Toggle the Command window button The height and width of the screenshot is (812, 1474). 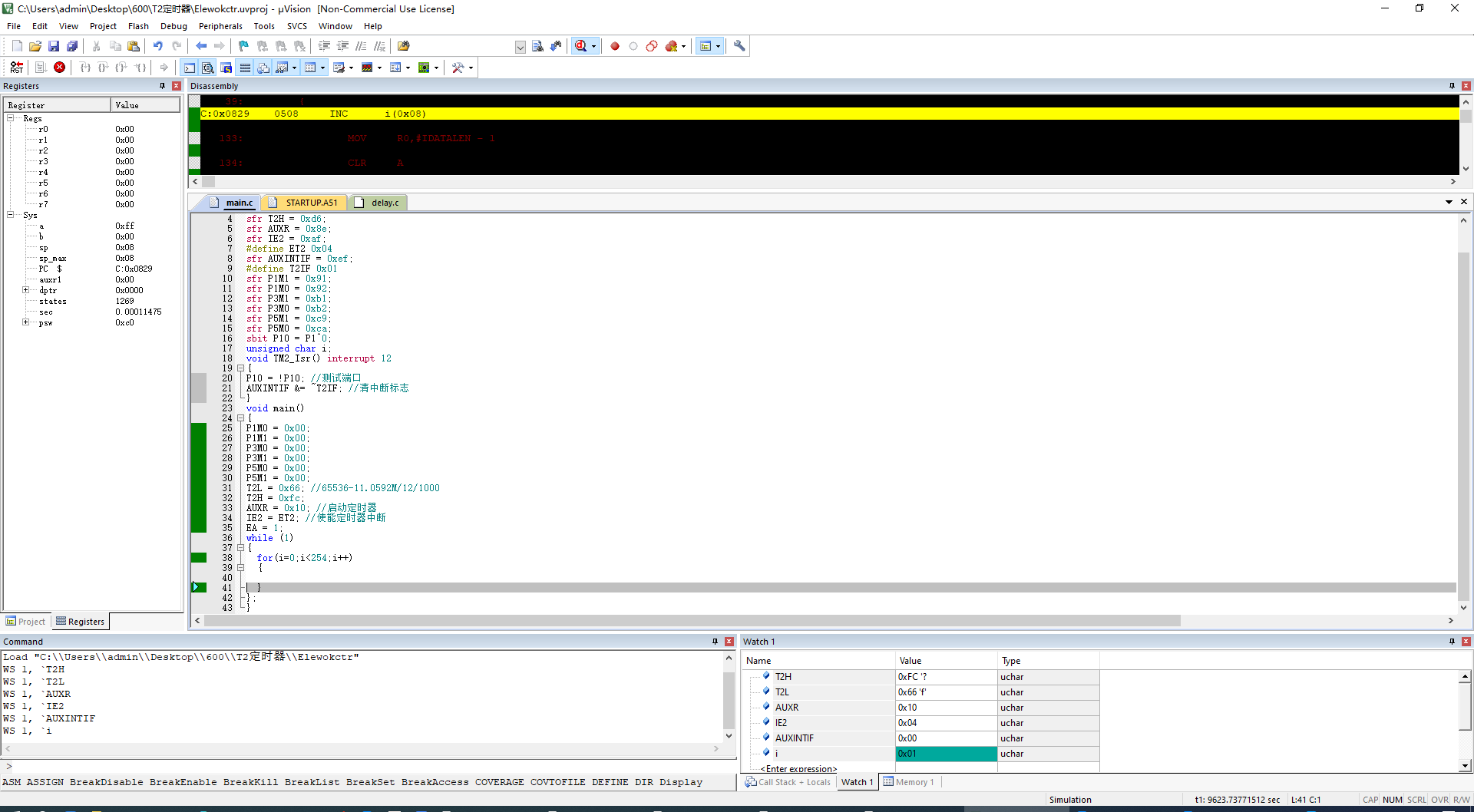[190, 68]
